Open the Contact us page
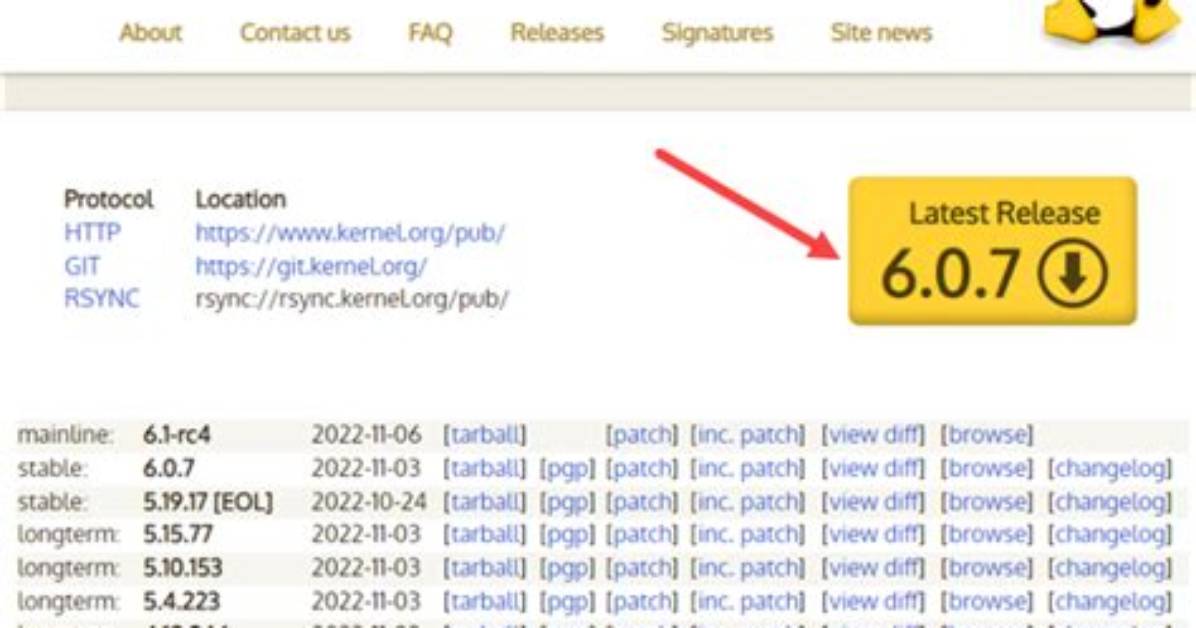This screenshot has height=628, width=1196. click(295, 33)
